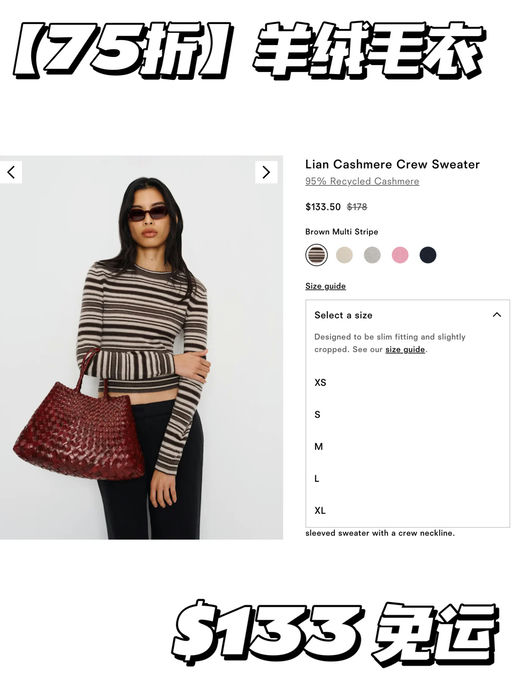Choose the navy color swatch
Screen dimensions: 512x682
click(x=428, y=255)
